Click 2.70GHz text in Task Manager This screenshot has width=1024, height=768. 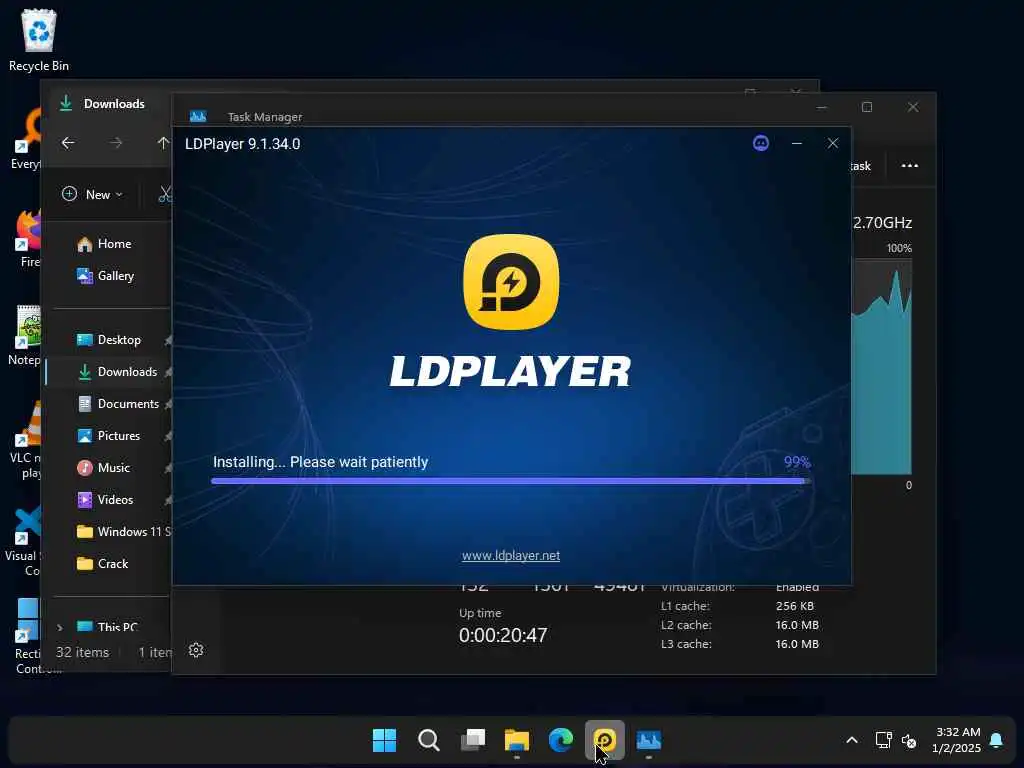point(882,223)
